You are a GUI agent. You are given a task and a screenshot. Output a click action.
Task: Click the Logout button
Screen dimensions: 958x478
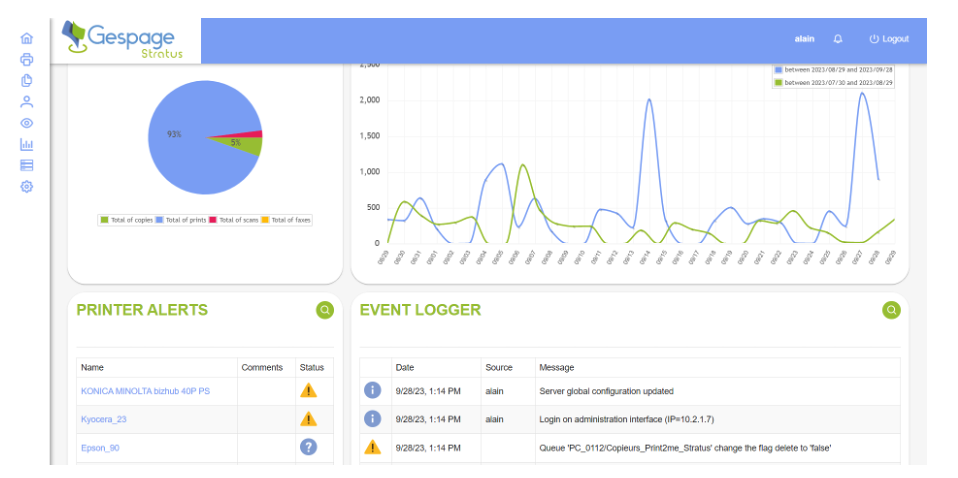(x=889, y=39)
